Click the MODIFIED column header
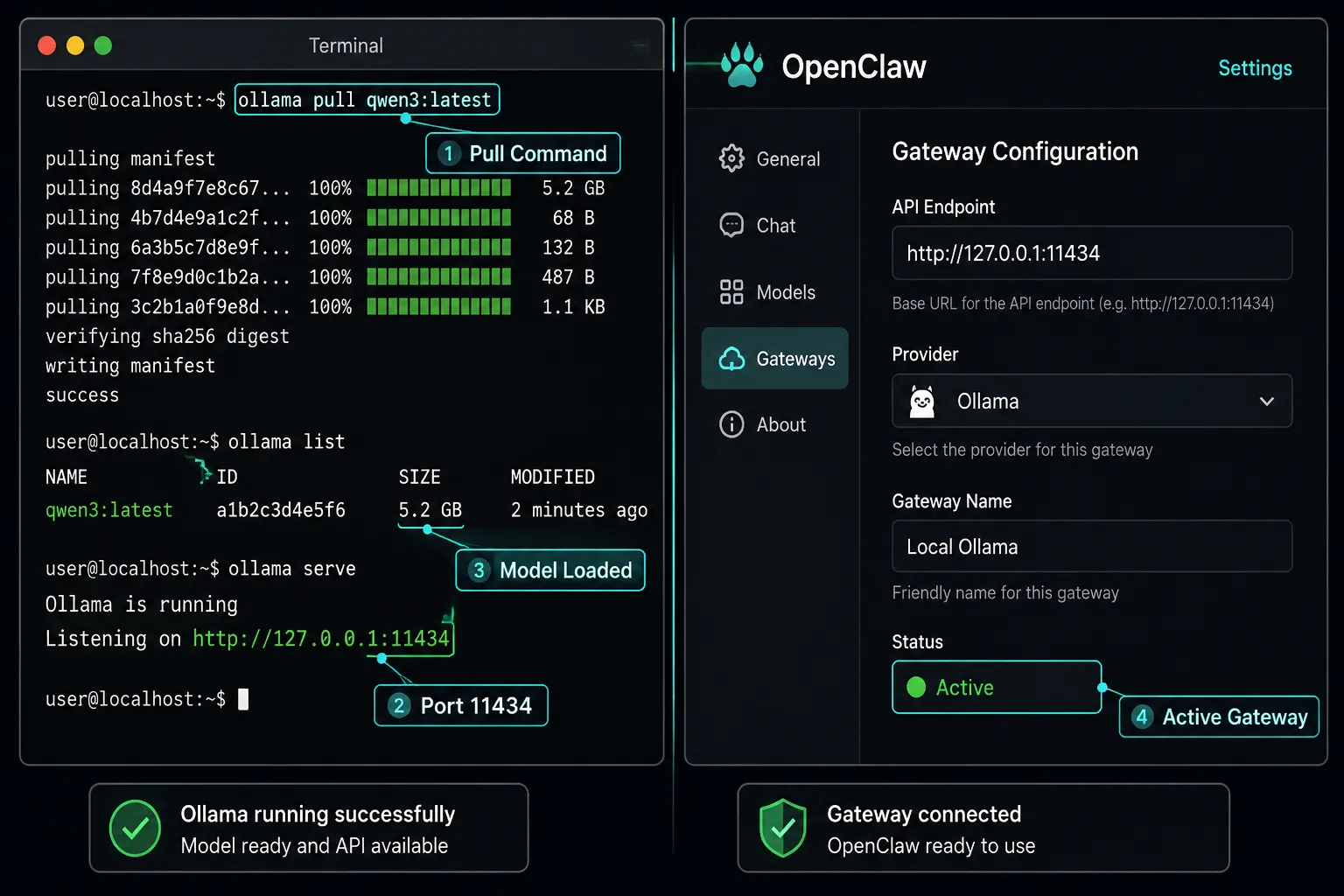 pyautogui.click(x=553, y=477)
